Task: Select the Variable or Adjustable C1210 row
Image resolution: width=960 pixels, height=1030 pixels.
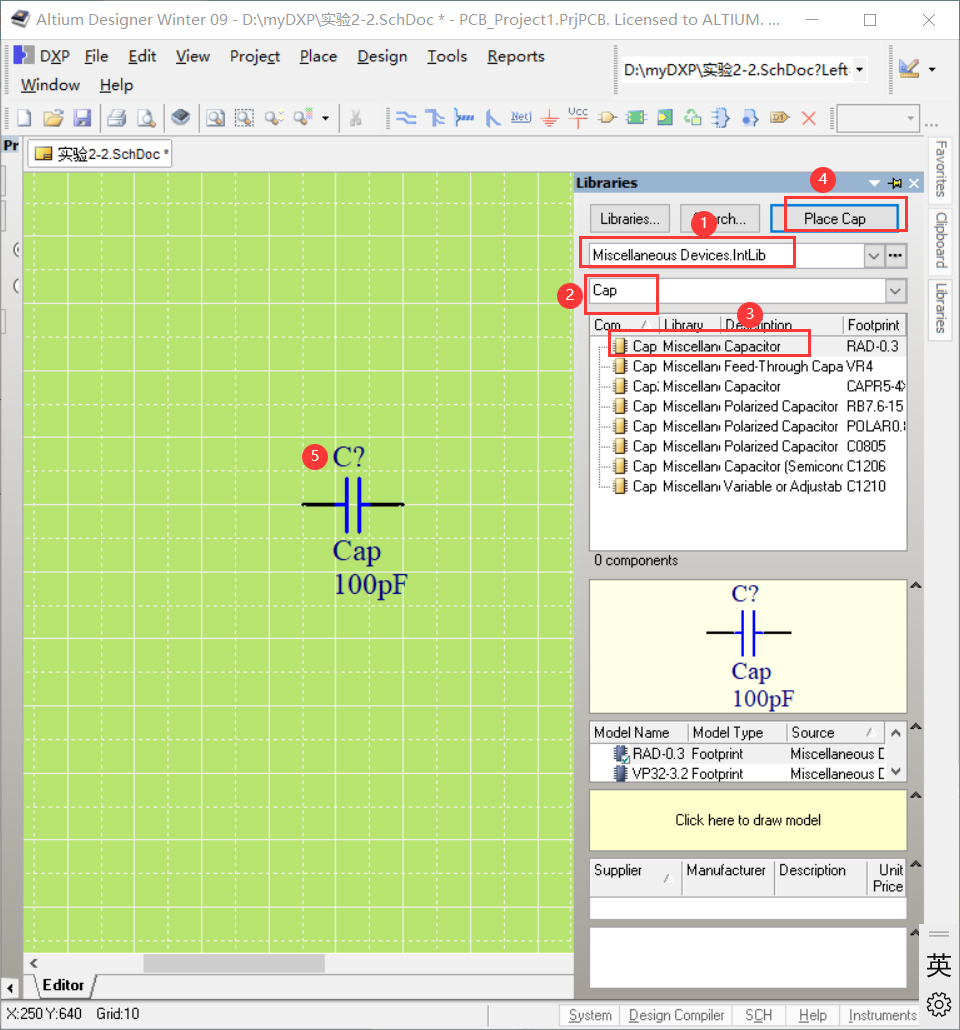Action: click(x=748, y=486)
